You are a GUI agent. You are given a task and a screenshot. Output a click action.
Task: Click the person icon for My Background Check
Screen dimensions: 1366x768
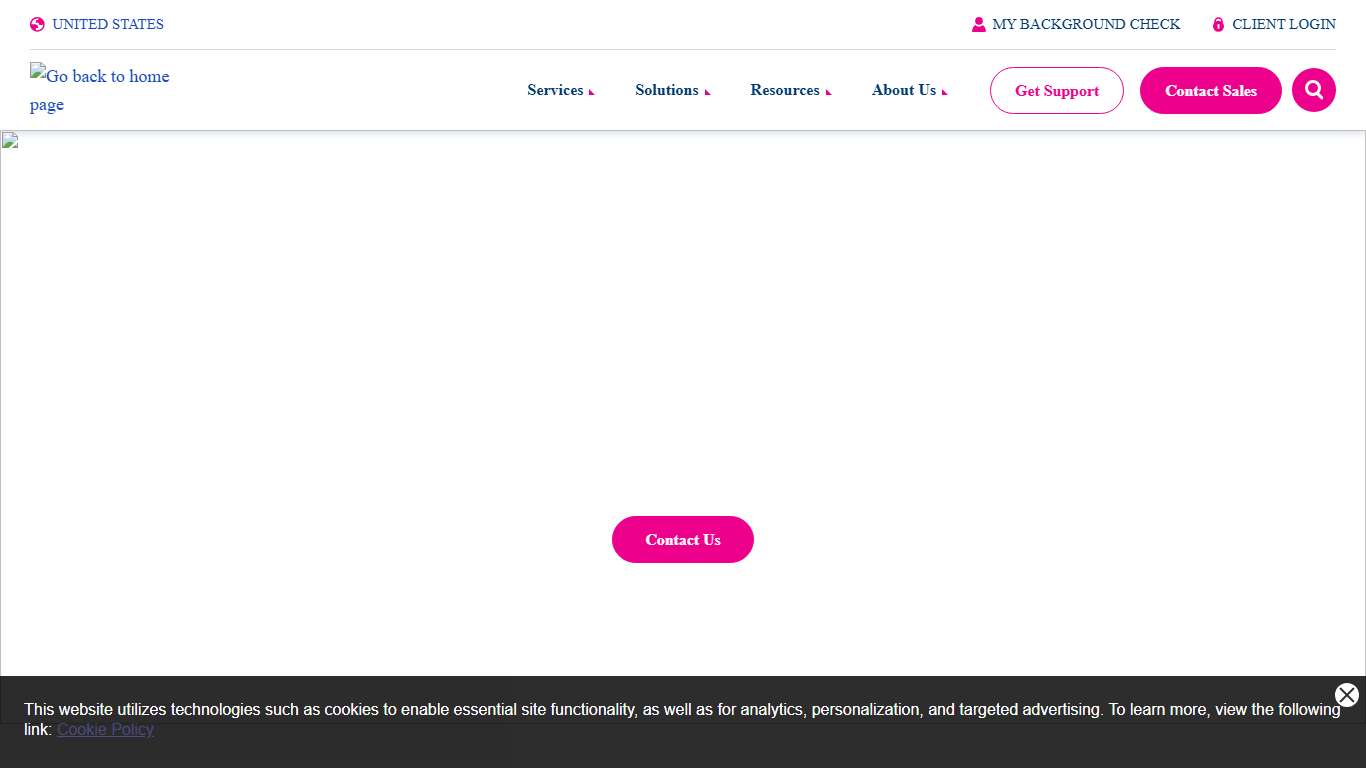pyautogui.click(x=978, y=25)
